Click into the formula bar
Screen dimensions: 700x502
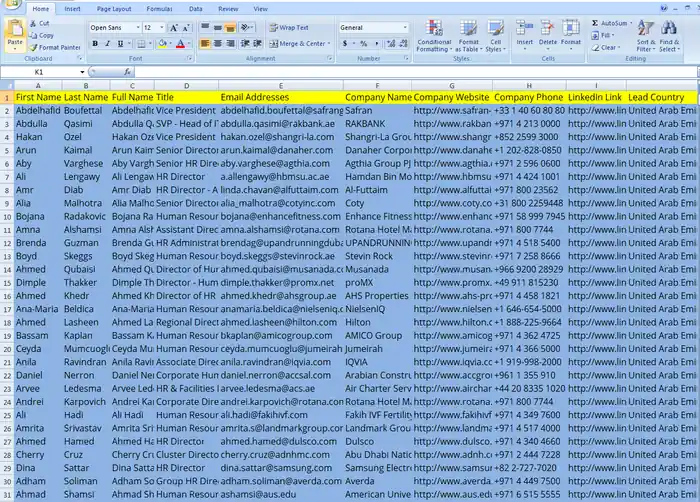click(415, 72)
